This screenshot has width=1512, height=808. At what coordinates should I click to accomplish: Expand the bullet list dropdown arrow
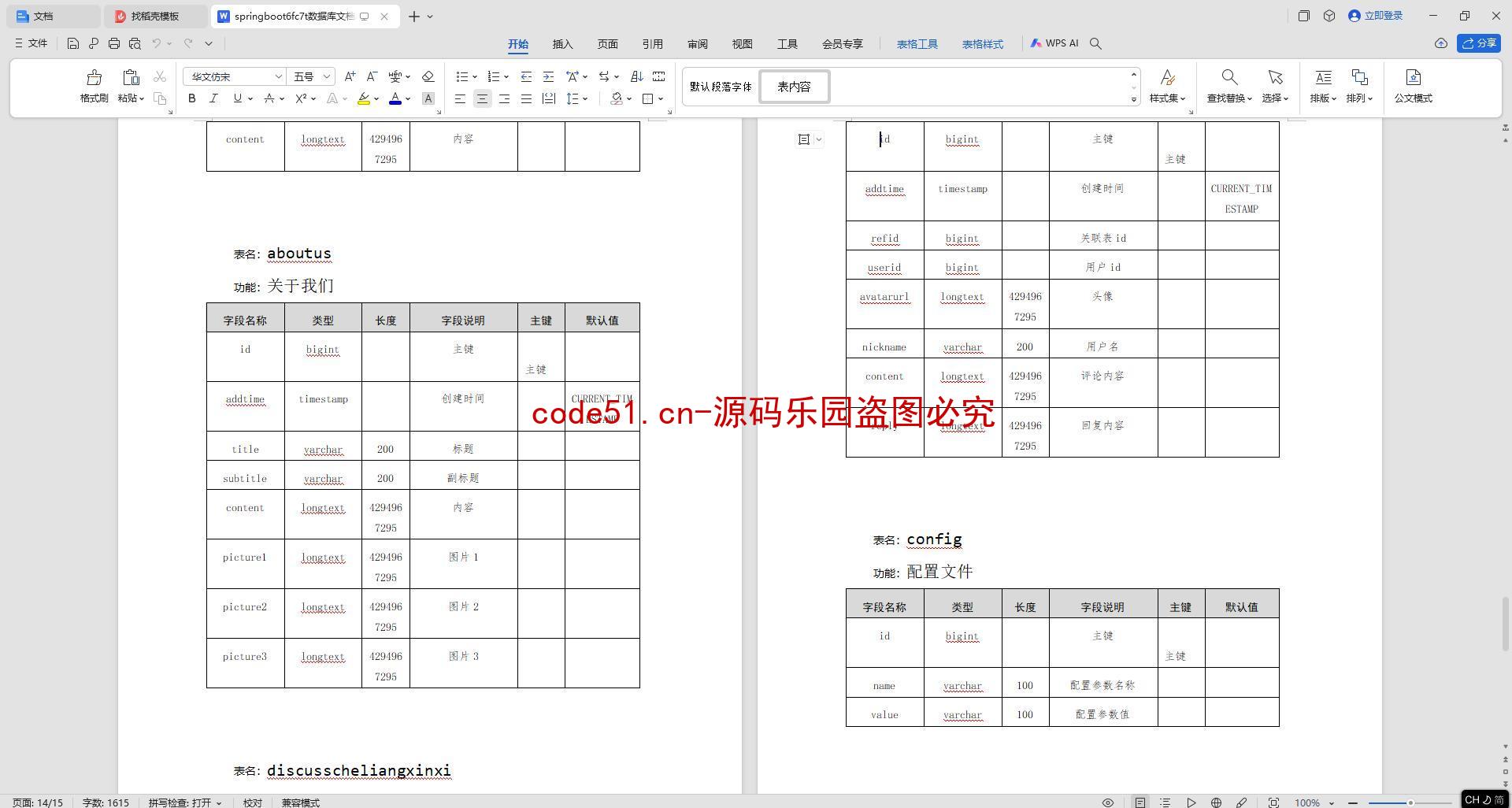tap(475, 76)
